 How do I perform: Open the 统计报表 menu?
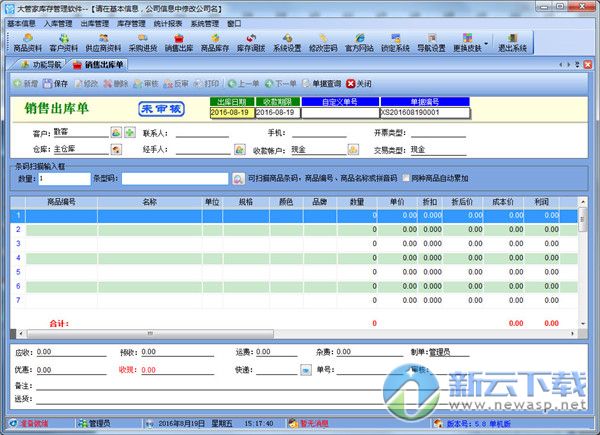(168, 24)
